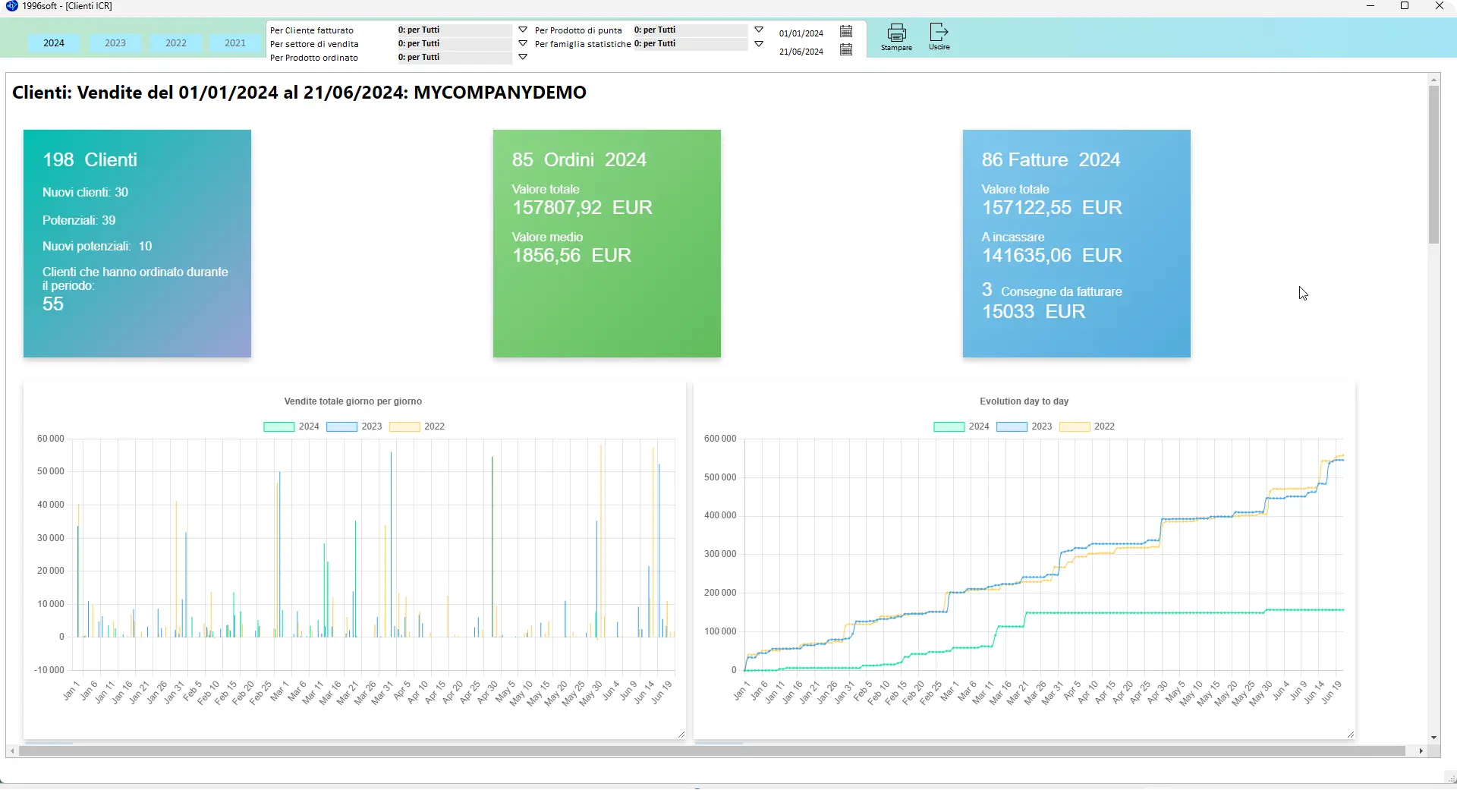Click the 141635,06 EUR A incassare value

pyautogui.click(x=1052, y=256)
